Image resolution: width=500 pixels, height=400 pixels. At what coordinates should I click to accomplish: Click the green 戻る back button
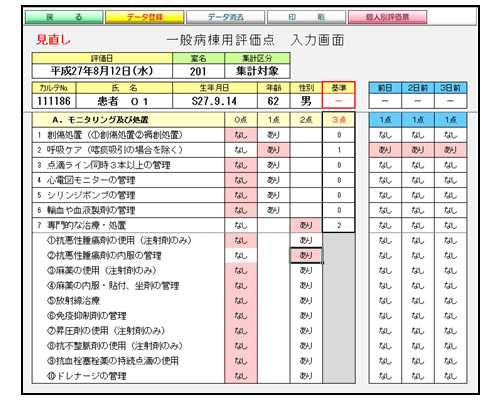(x=64, y=17)
